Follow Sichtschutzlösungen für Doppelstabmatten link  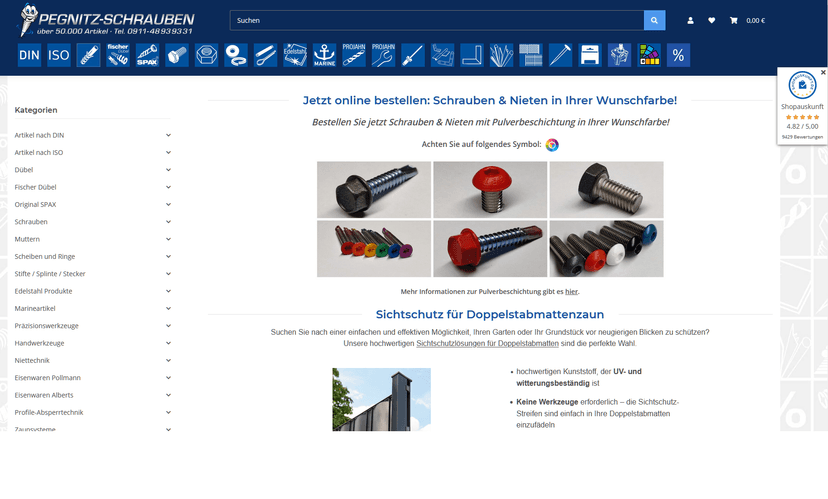487,343
